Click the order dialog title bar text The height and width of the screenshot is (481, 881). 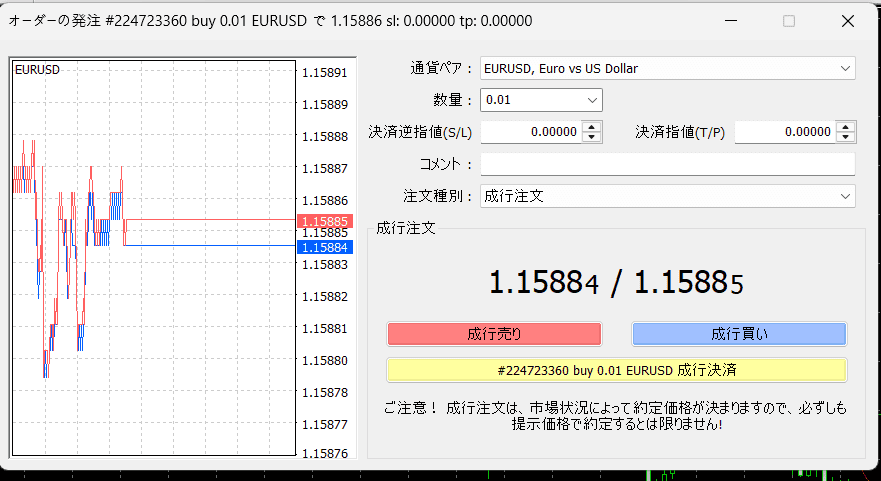pos(270,21)
